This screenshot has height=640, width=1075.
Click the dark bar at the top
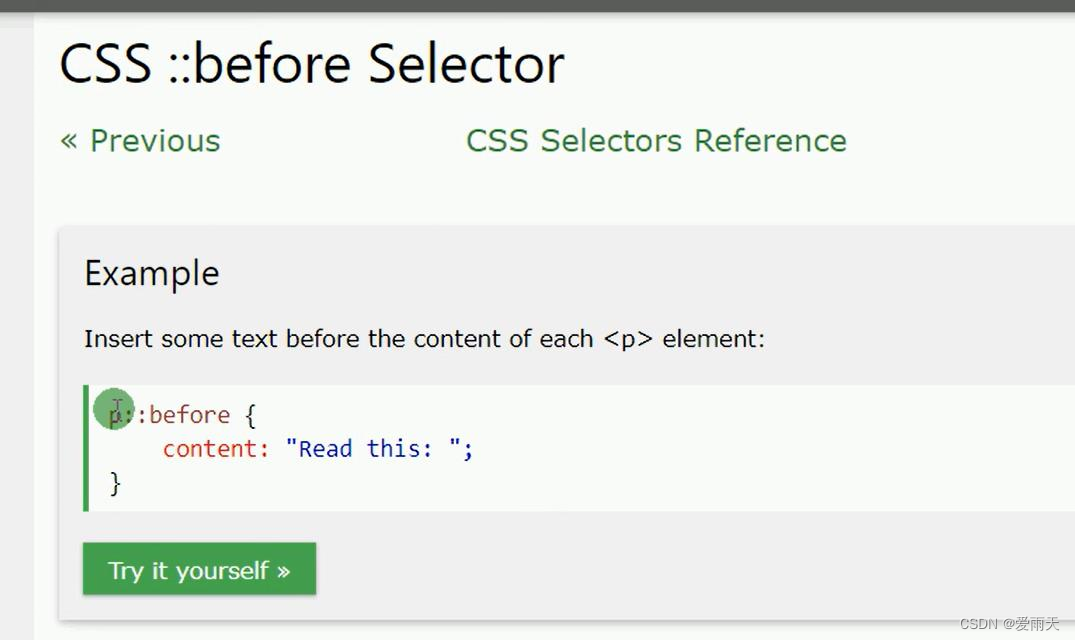(537, 5)
